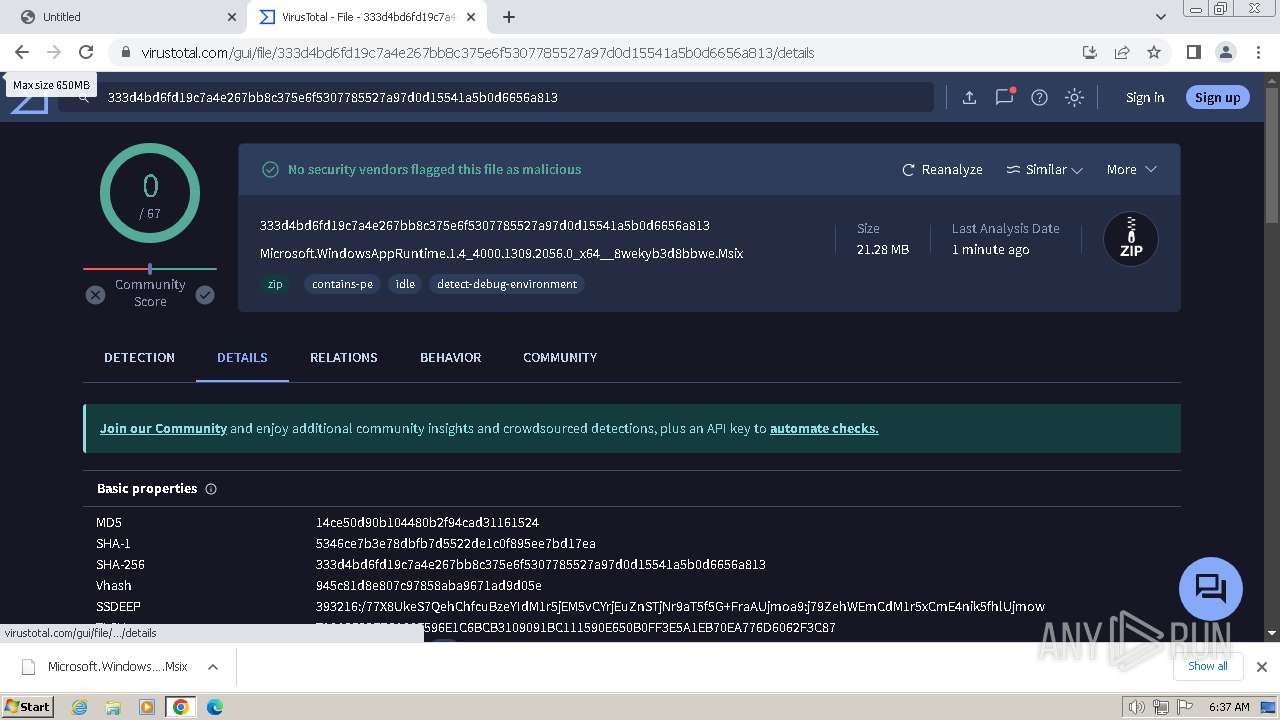Reload the page
The height and width of the screenshot is (720, 1280).
(x=86, y=52)
